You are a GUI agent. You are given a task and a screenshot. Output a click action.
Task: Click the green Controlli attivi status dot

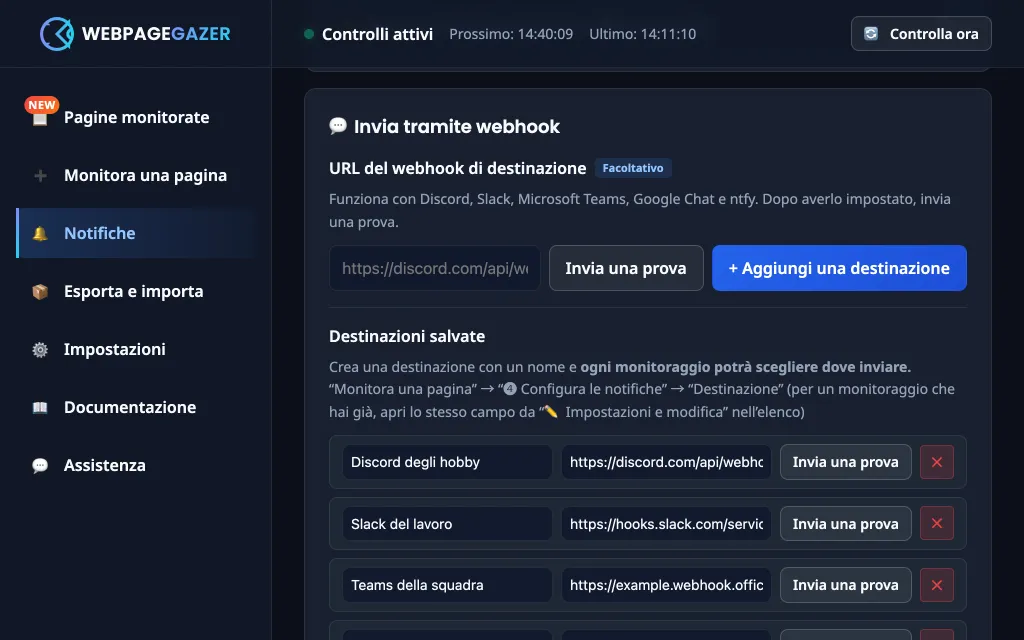tap(309, 34)
